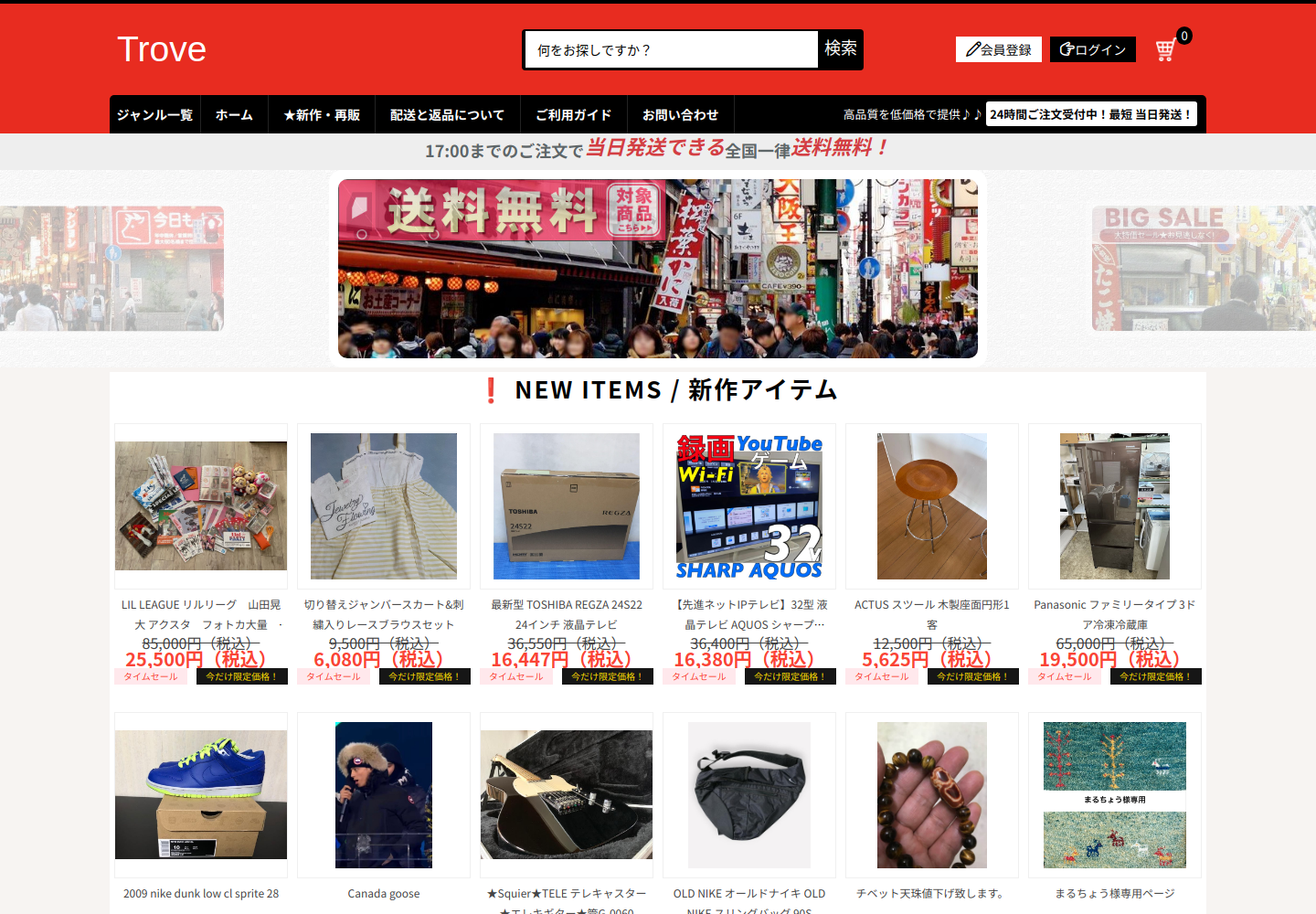Select the ホーム nav item

[x=234, y=114]
